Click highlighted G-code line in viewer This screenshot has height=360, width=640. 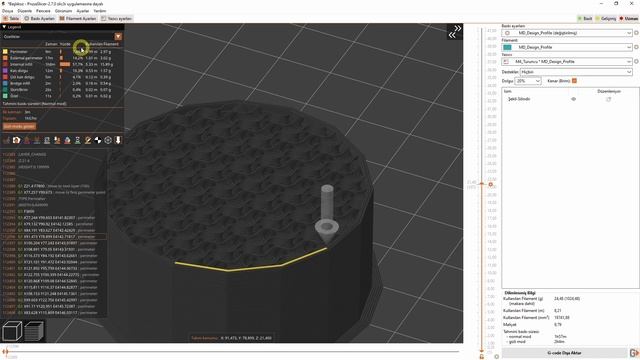coord(54,237)
